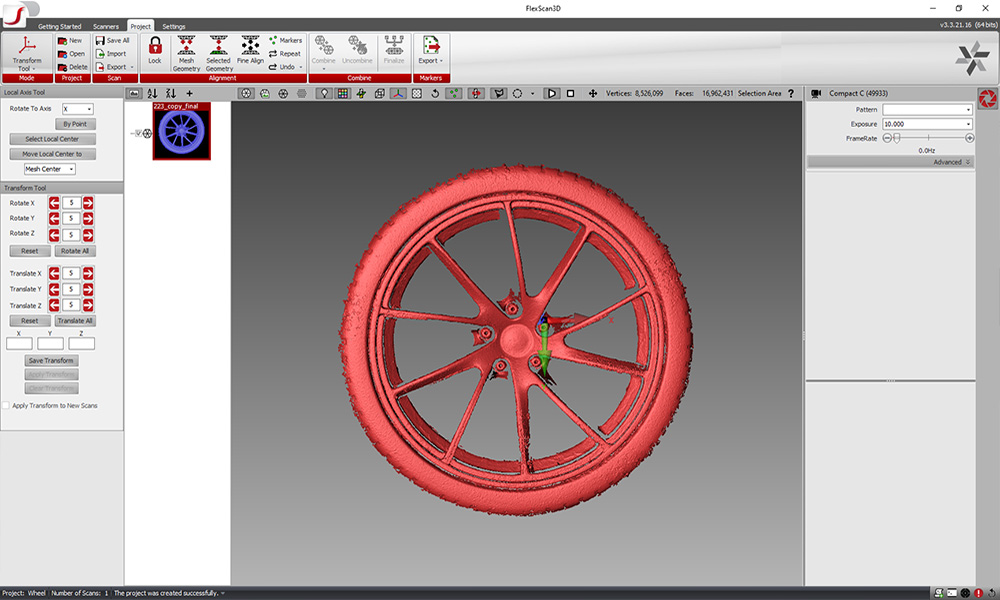Select the 223_copy_final scan thumbnail
Image resolution: width=1000 pixels, height=600 pixels.
point(180,133)
